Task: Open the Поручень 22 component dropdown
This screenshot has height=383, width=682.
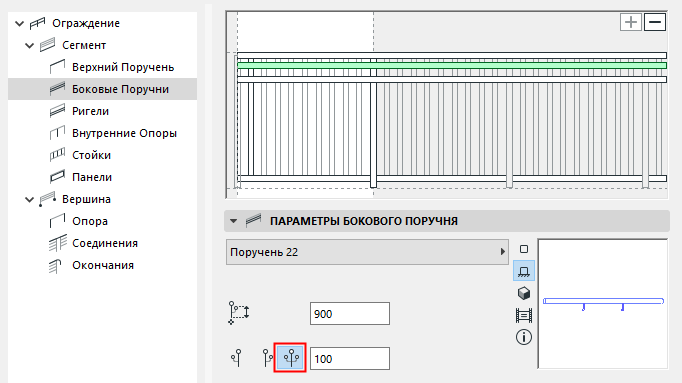Action: pos(367,252)
